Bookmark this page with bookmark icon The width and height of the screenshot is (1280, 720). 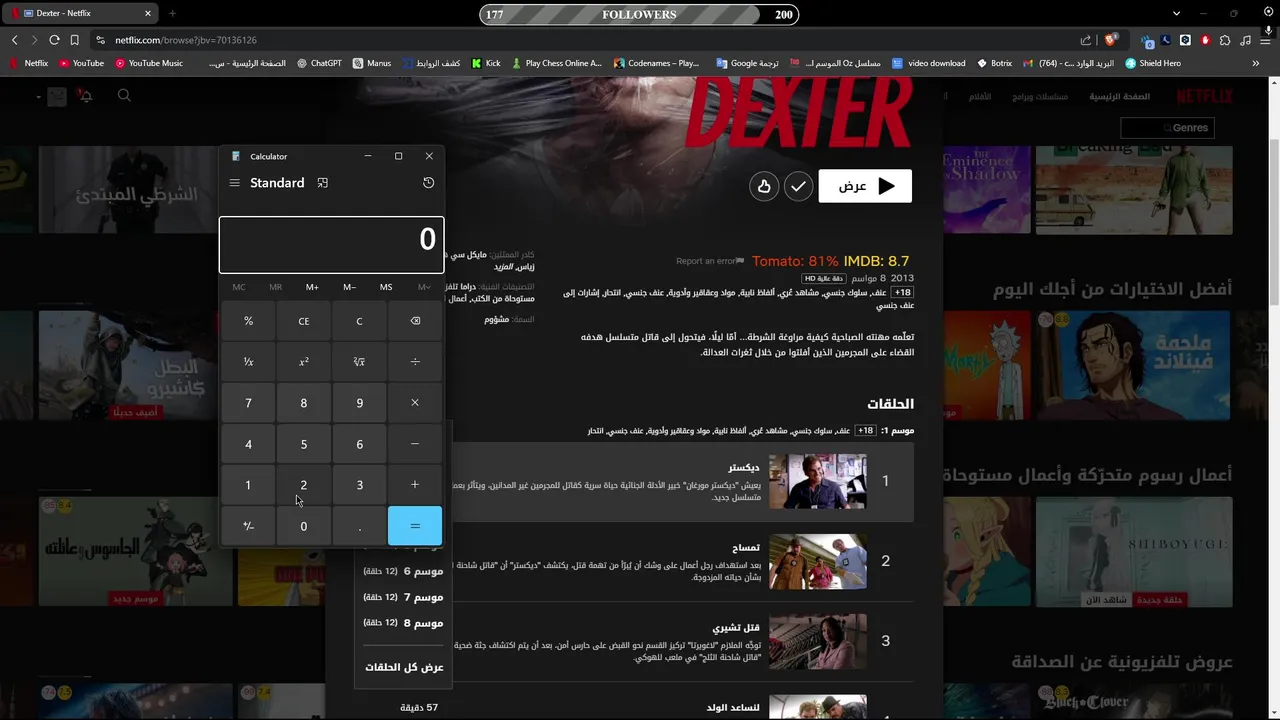(x=74, y=40)
